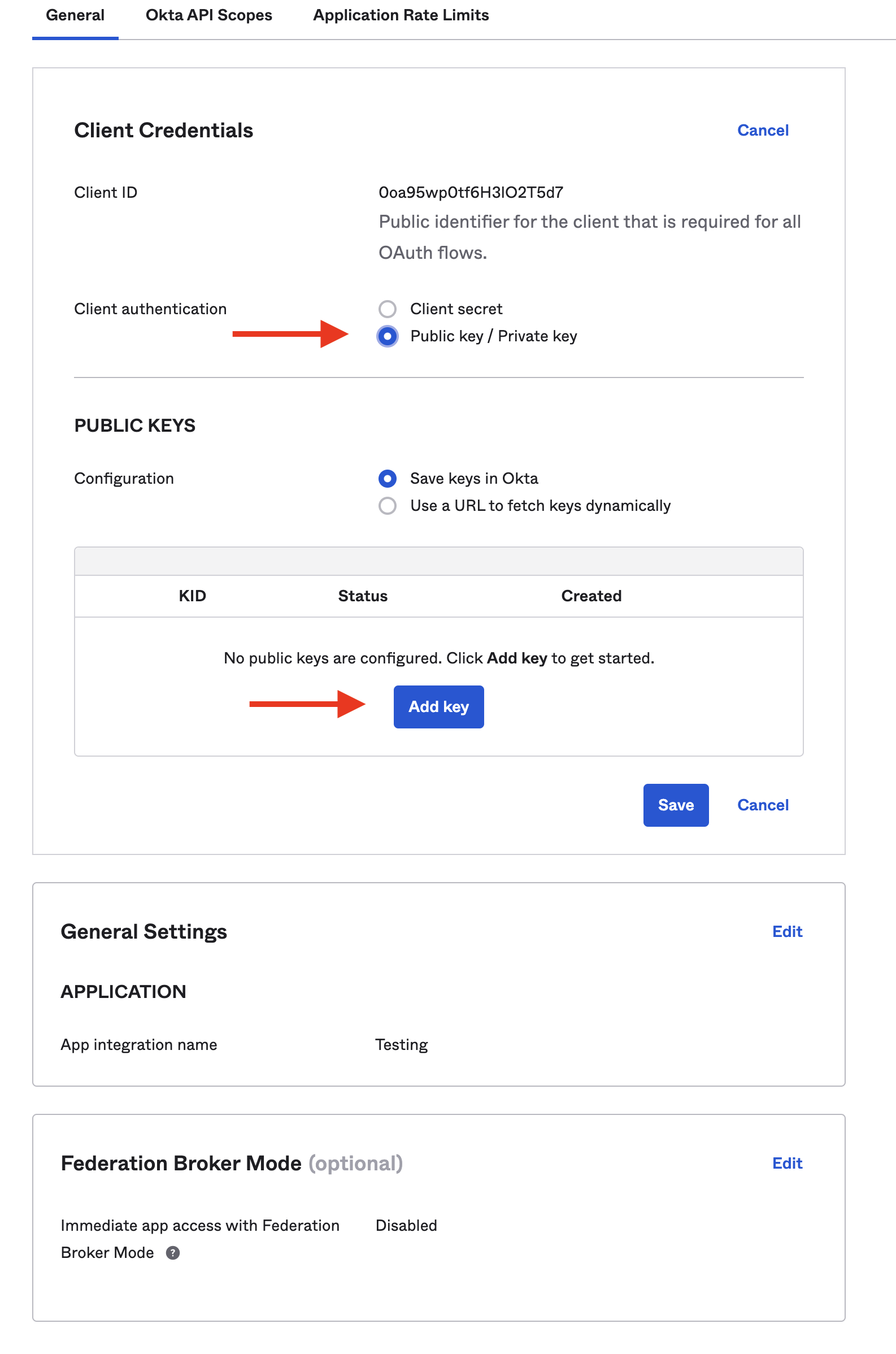Click the Disabled Federation Broker Mode value

click(x=406, y=1225)
